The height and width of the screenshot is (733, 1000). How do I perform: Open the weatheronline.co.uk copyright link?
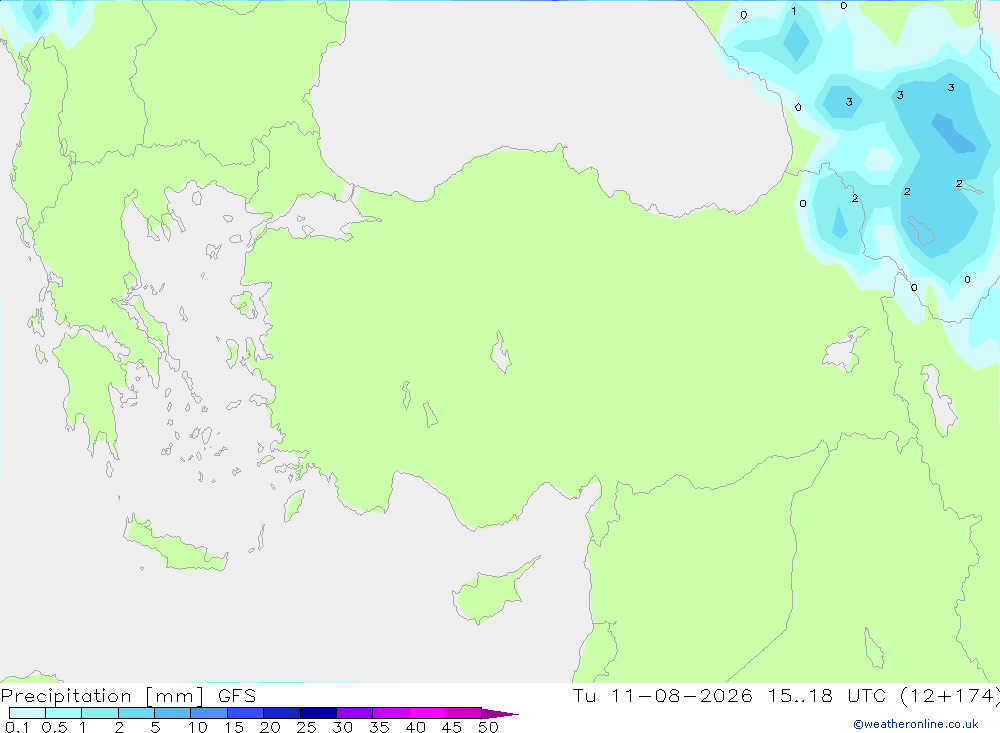[x=916, y=724]
